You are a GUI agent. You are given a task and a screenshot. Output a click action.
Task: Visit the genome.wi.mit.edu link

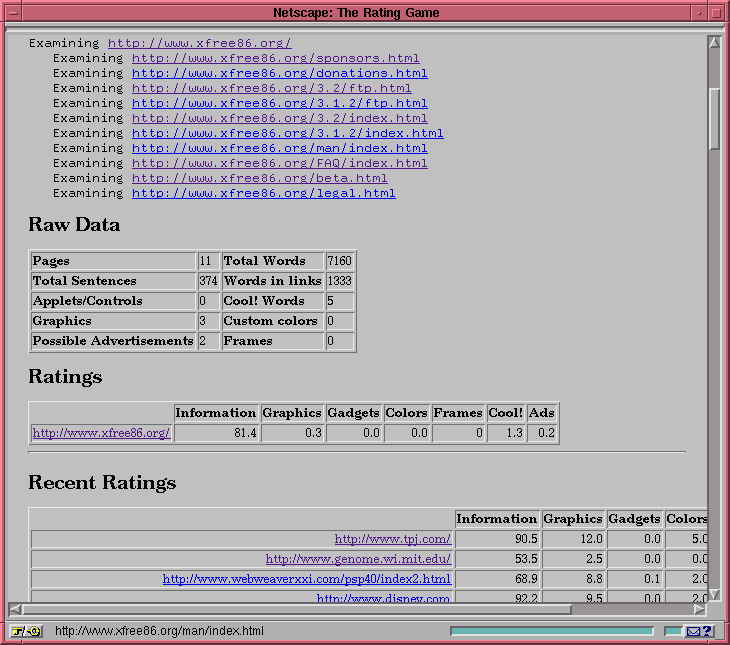click(358, 559)
